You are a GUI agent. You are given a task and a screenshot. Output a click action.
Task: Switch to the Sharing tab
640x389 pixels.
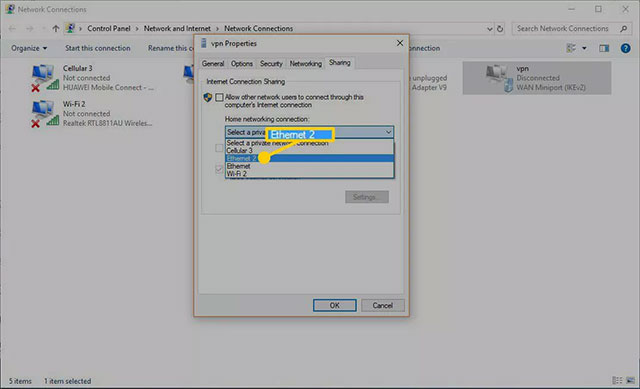[340, 62]
